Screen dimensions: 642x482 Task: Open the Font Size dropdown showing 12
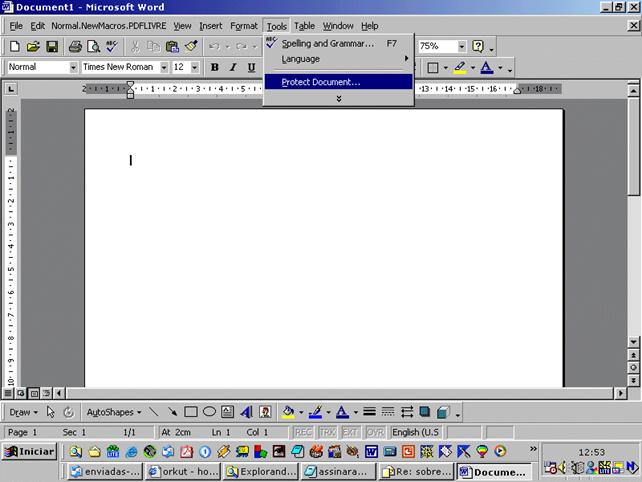pos(195,67)
